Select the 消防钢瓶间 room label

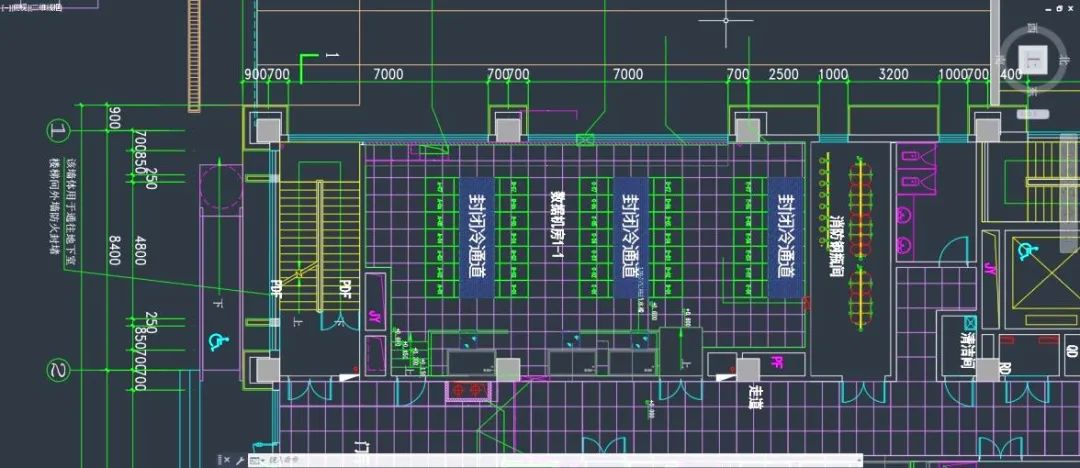pos(838,243)
